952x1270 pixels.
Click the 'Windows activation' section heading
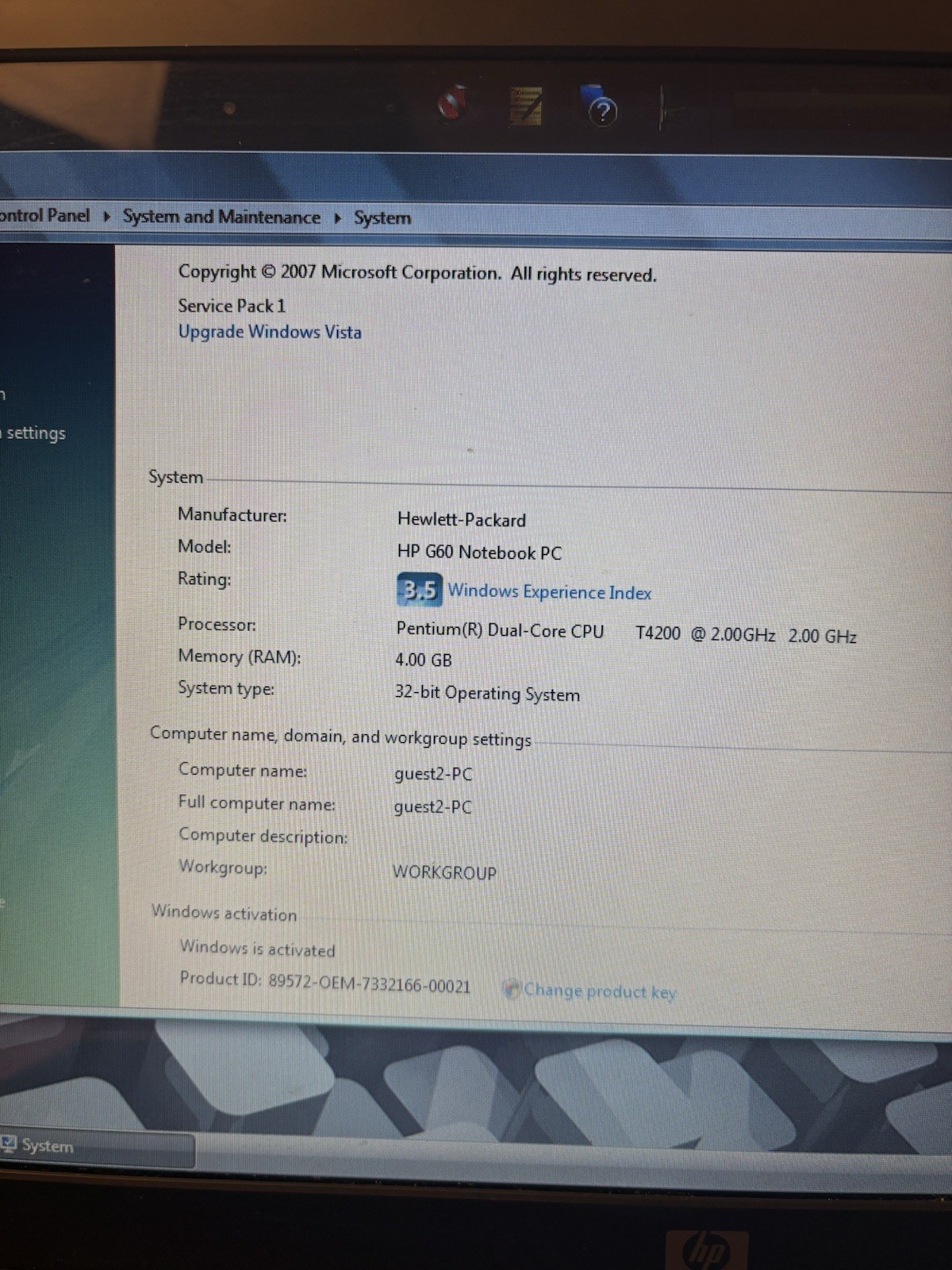point(224,913)
